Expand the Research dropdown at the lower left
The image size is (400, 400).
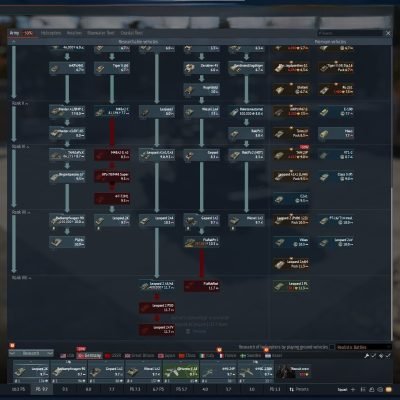point(31,353)
